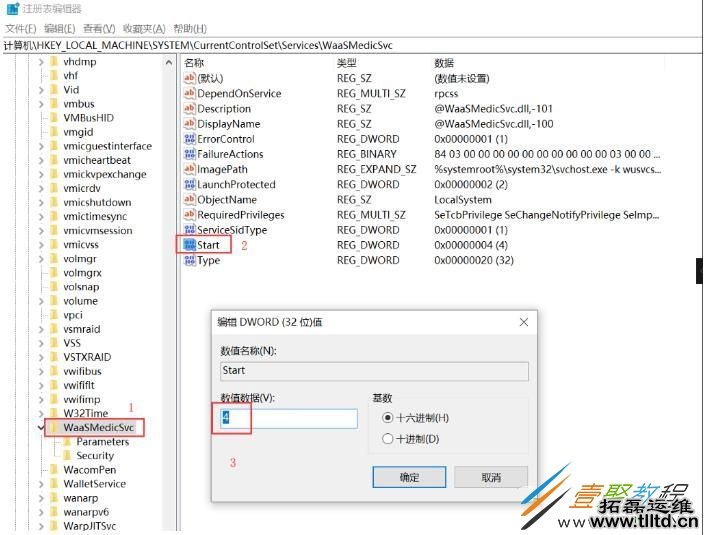Screen dimensions: 704x535
Task: Confirm the dialog with 确定 button
Action: (409, 477)
